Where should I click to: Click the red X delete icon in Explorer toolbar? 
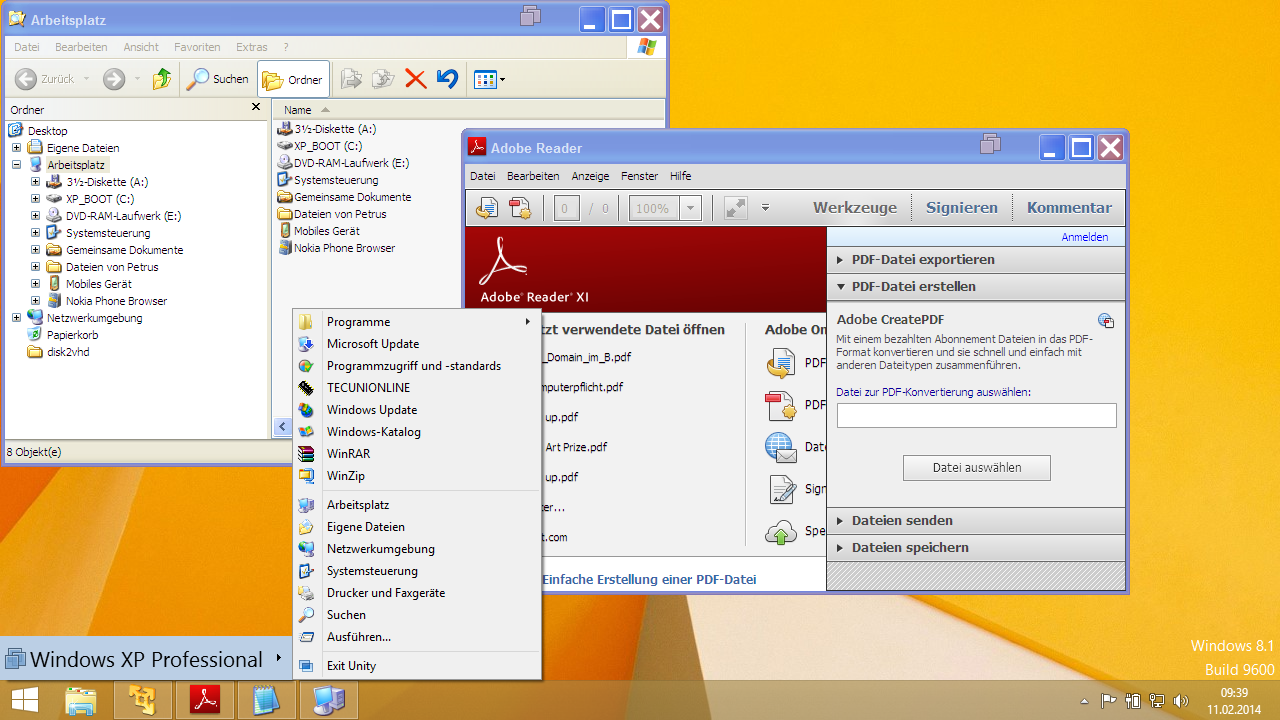(x=415, y=79)
